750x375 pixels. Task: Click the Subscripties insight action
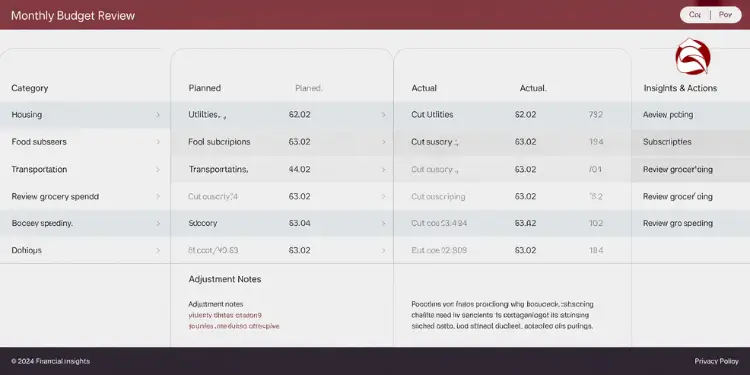(x=667, y=142)
